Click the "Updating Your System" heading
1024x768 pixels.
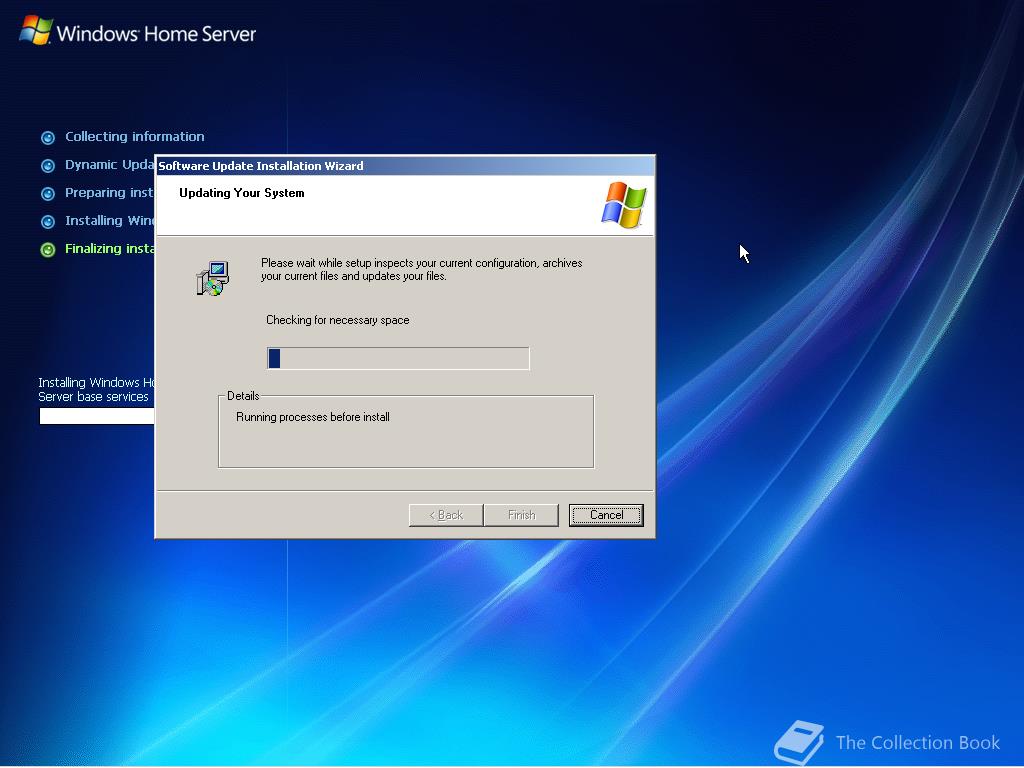242,193
